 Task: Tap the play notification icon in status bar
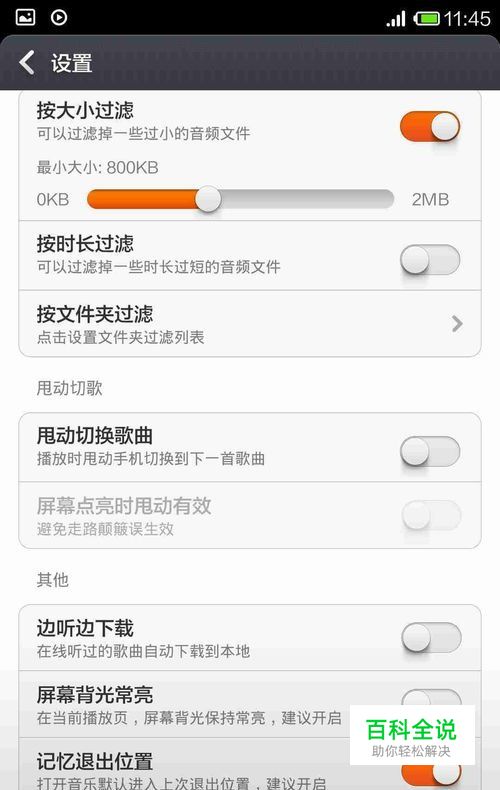[x=59, y=18]
